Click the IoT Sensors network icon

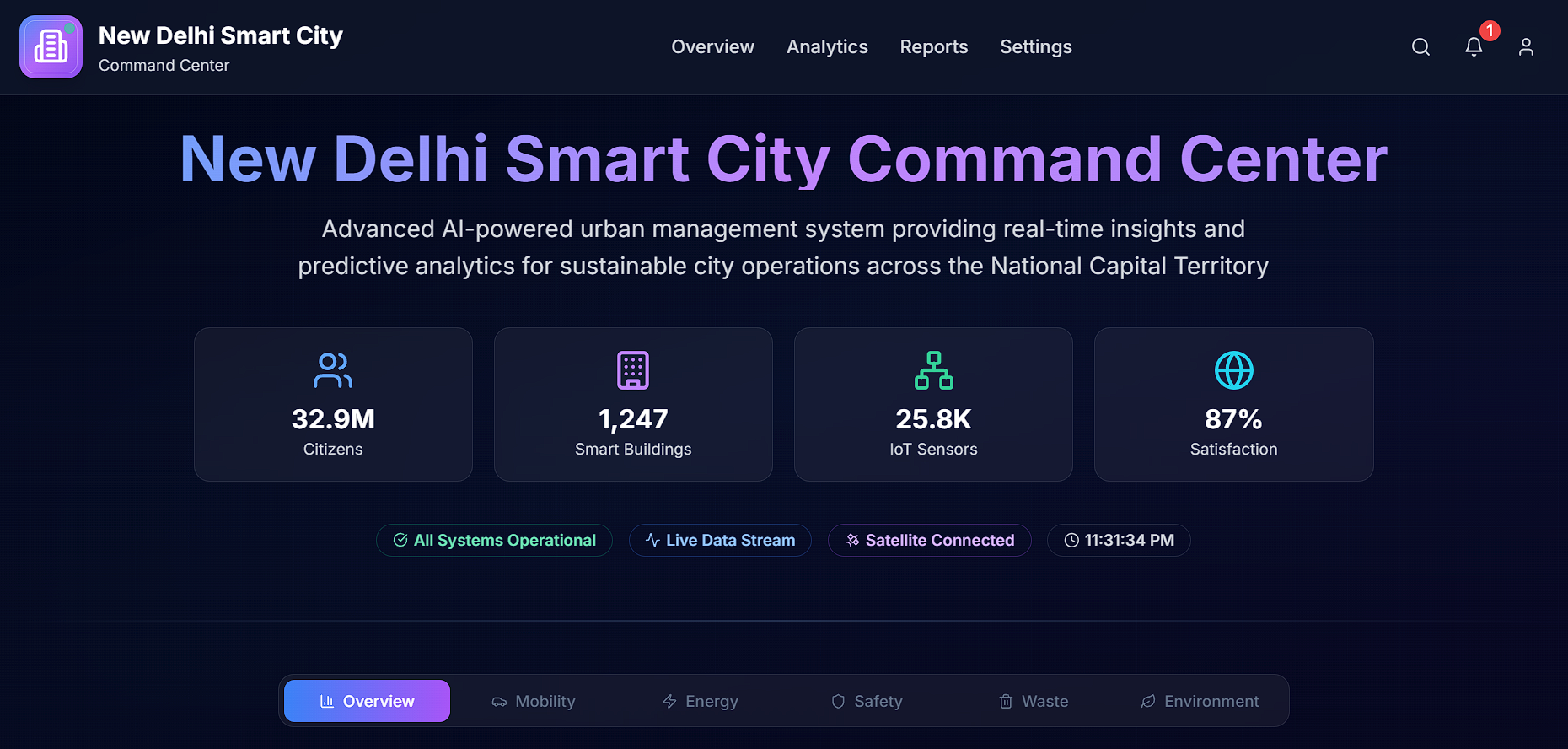(x=933, y=369)
